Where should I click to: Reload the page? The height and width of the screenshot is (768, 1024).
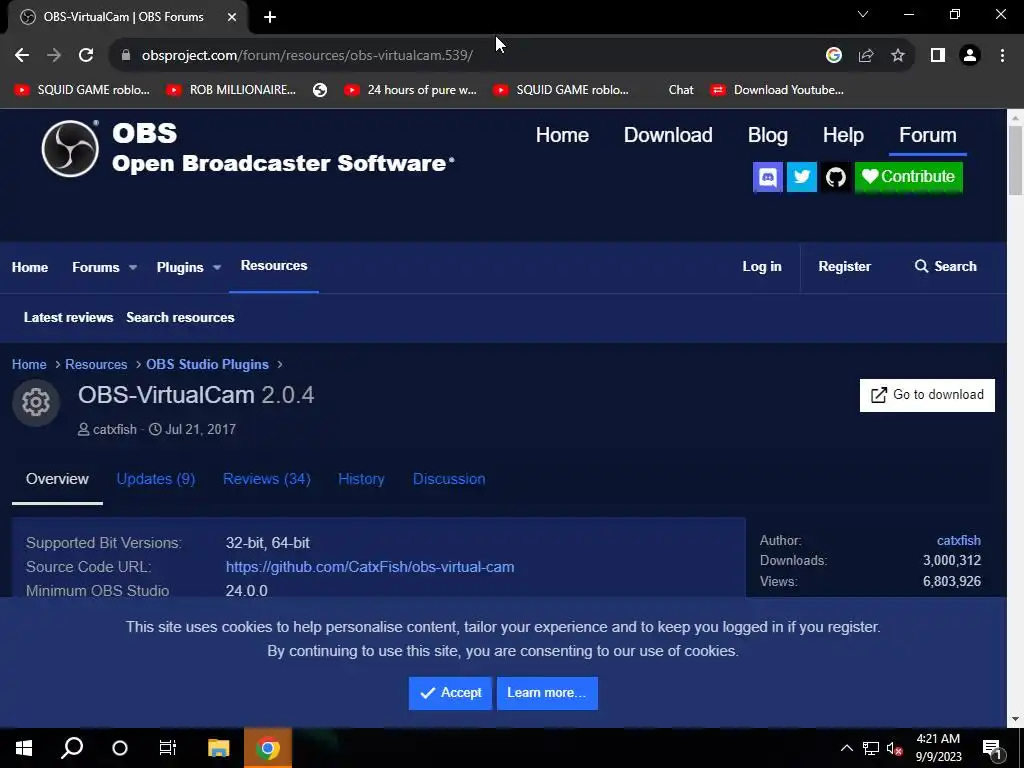click(x=86, y=56)
